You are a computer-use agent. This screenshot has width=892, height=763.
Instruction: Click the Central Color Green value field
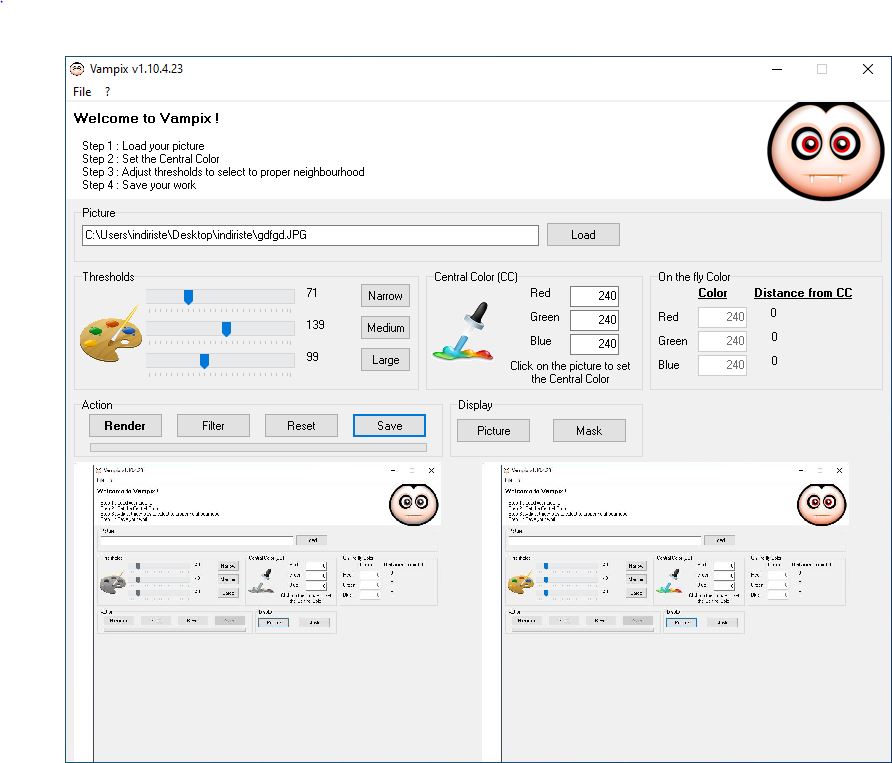pyautogui.click(x=594, y=320)
